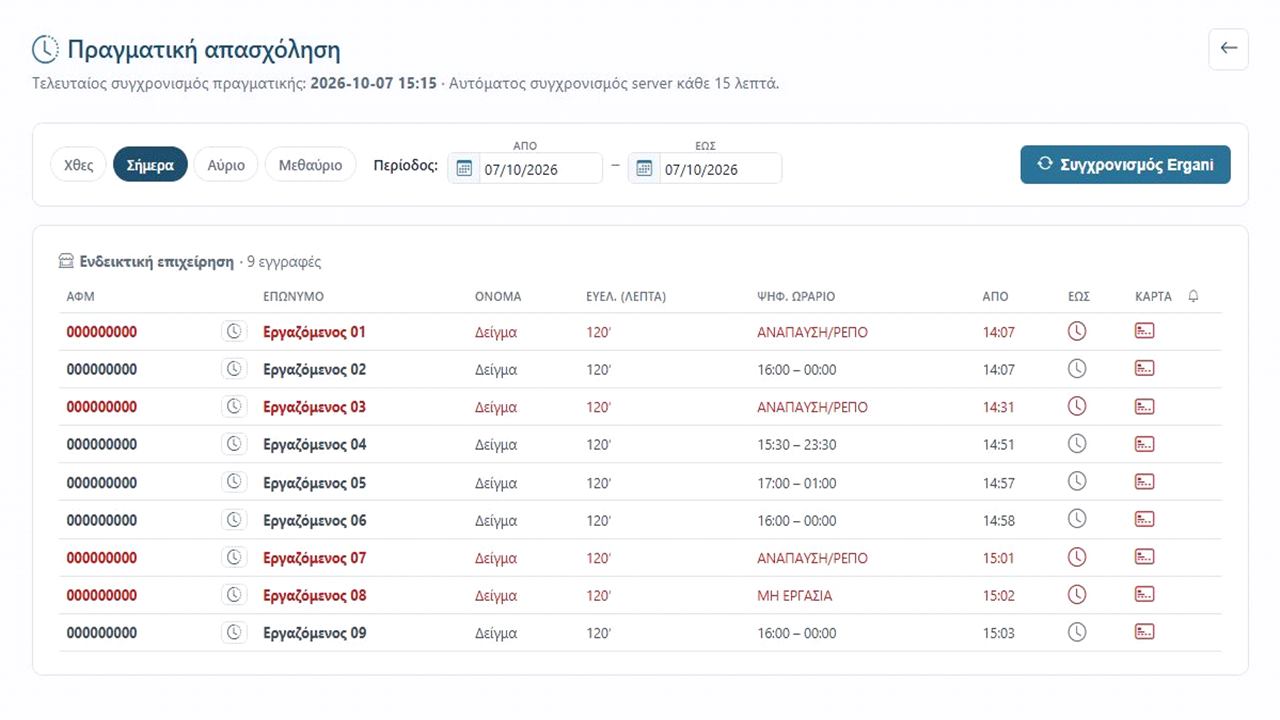Click clock icon beside Εργαζόμενος 01
Screen dimensions: 1280x720
[x=234, y=331]
